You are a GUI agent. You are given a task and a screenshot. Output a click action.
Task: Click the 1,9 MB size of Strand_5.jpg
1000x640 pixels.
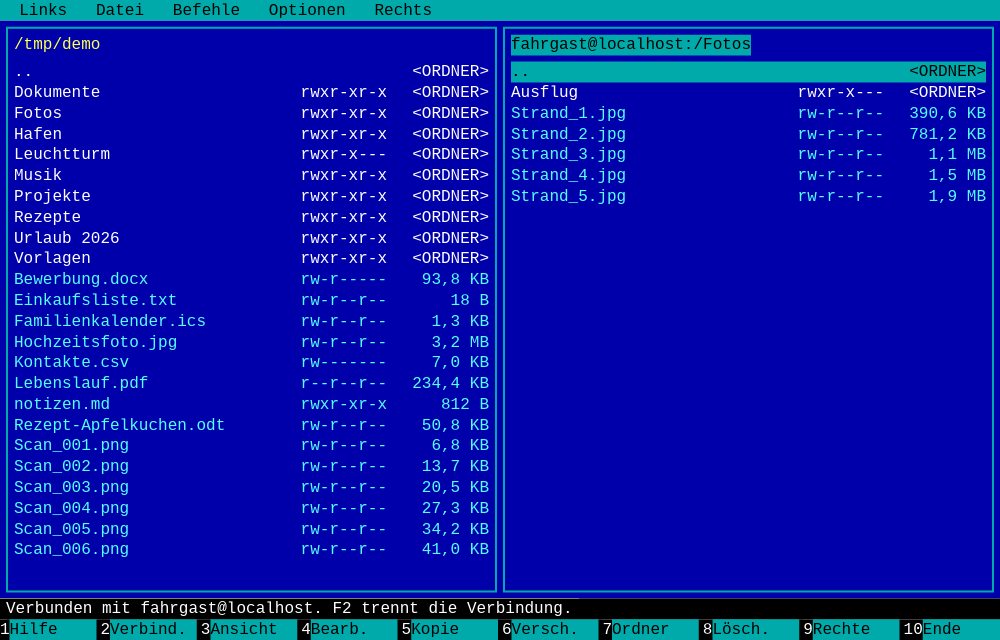tap(957, 196)
